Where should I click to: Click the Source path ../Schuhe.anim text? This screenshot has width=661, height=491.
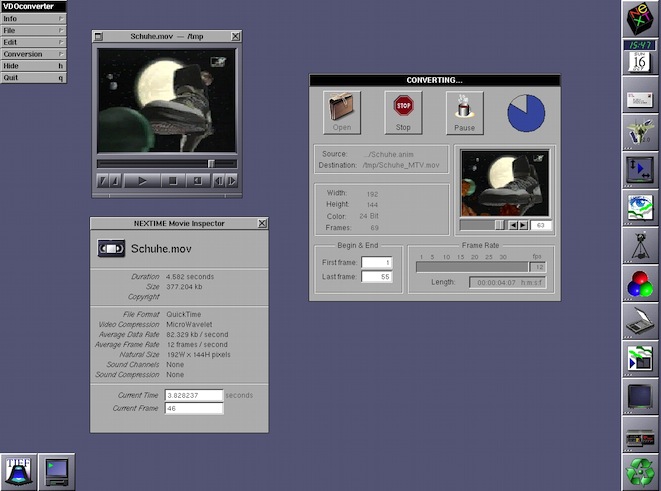coord(388,154)
